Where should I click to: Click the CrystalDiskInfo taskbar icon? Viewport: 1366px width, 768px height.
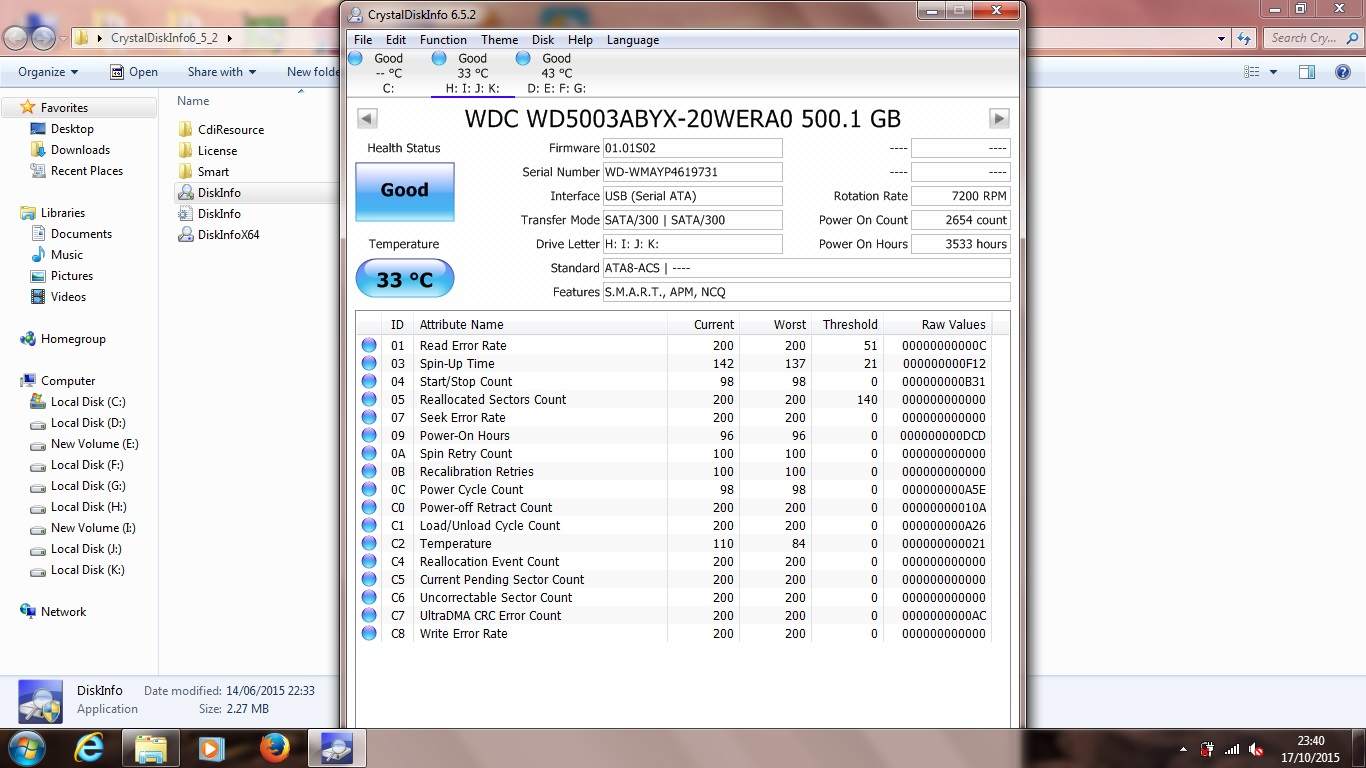(x=336, y=747)
